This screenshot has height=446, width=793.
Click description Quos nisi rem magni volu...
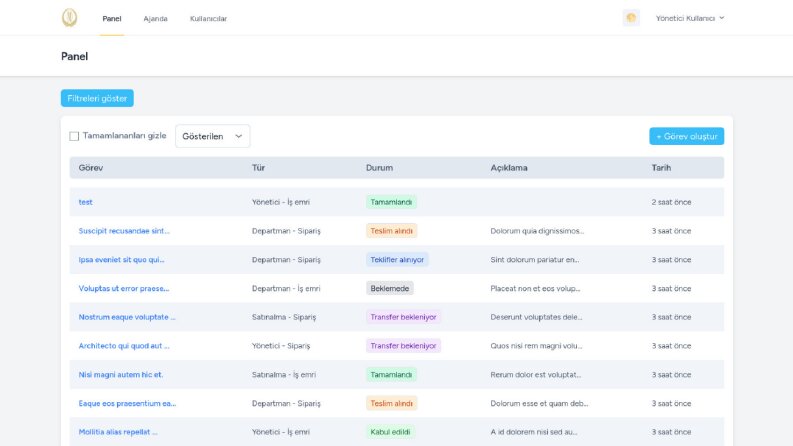pos(536,346)
